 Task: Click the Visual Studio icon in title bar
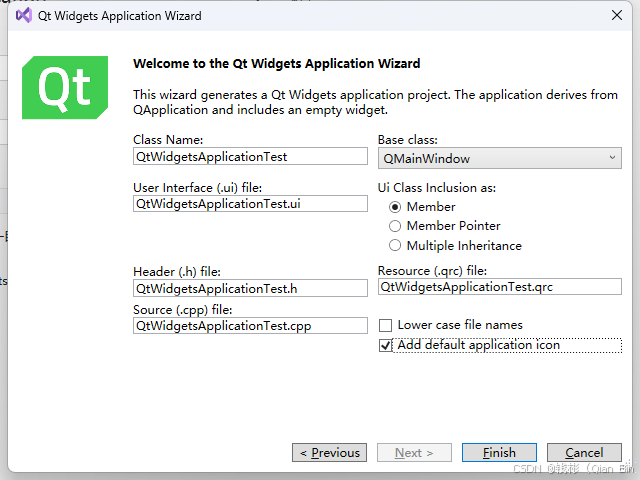24,16
